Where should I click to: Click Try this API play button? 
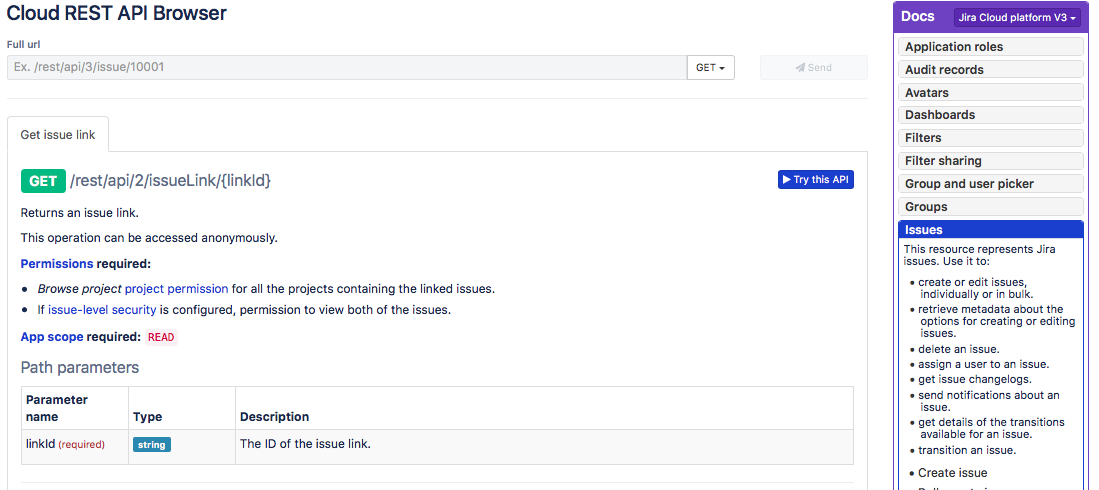(x=816, y=180)
